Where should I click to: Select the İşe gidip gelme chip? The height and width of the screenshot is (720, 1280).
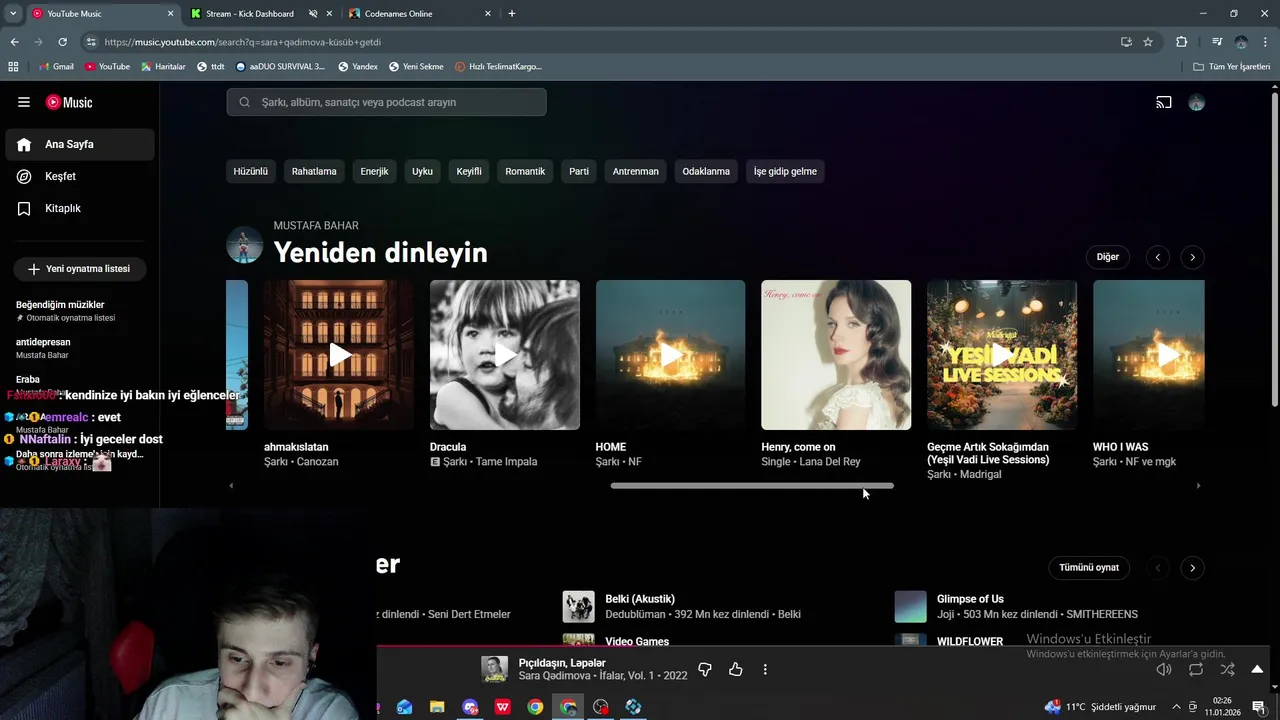click(x=785, y=171)
